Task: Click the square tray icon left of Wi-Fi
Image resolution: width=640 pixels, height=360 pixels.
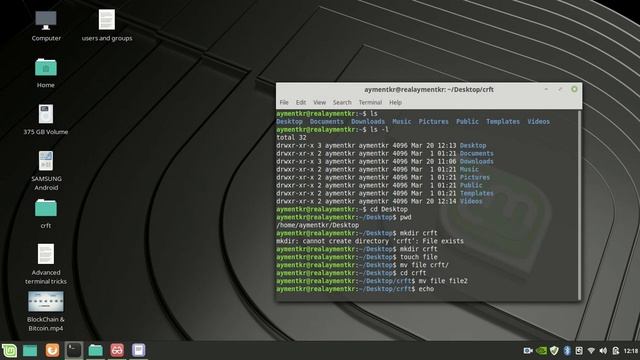Action: (x=579, y=351)
